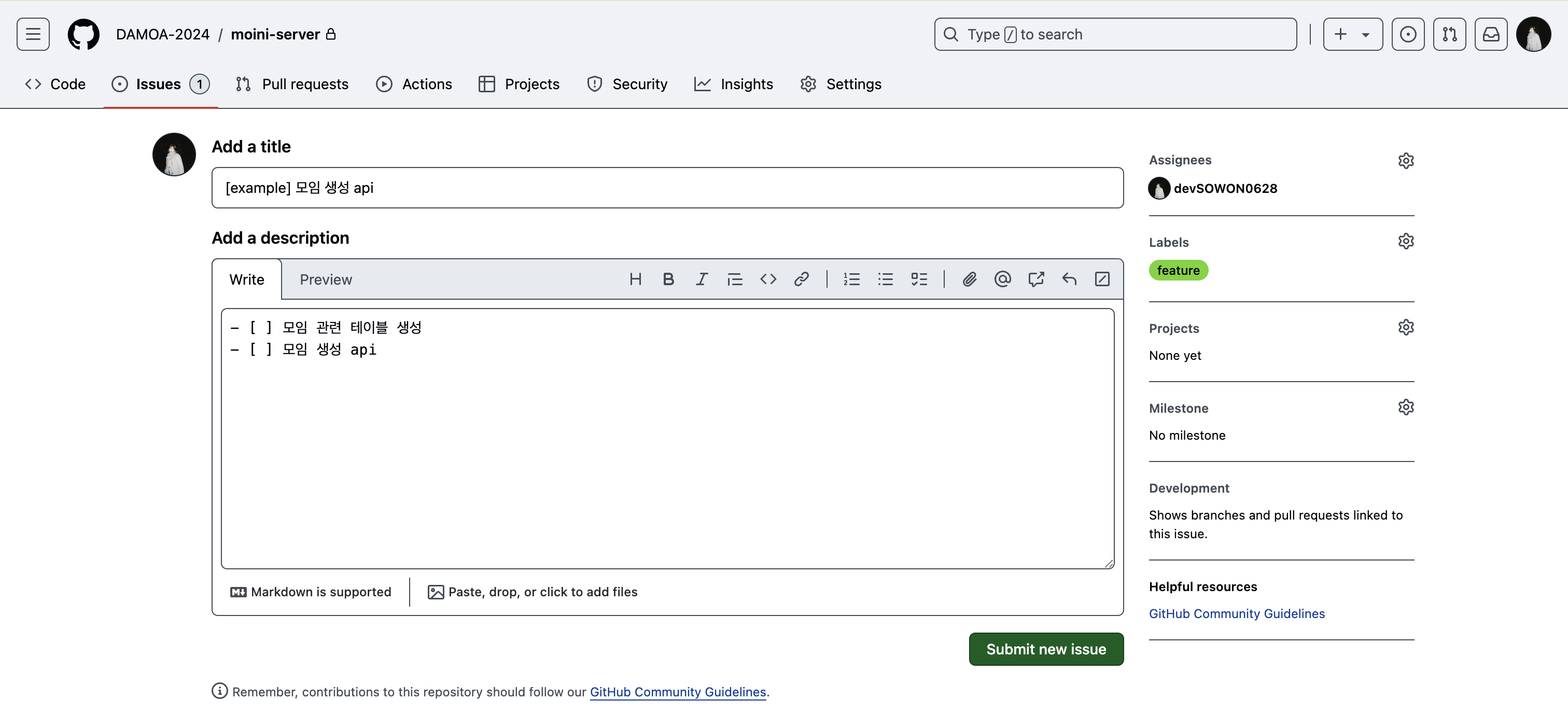The image size is (1568, 728).
Task: Click the author avatar beside the title
Action: 174,155
